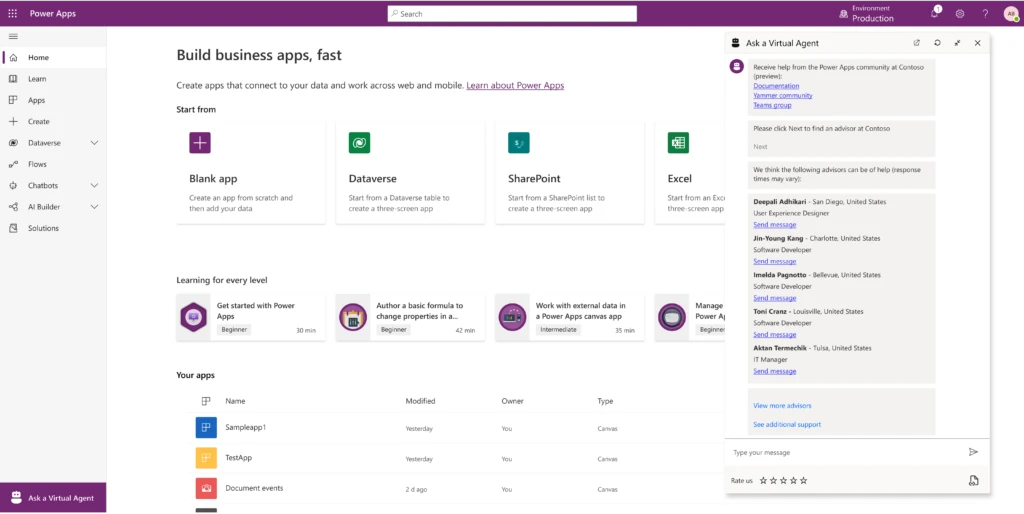Image resolution: width=1024 pixels, height=514 pixels.
Task: Open the settings gear icon
Action: tap(960, 14)
